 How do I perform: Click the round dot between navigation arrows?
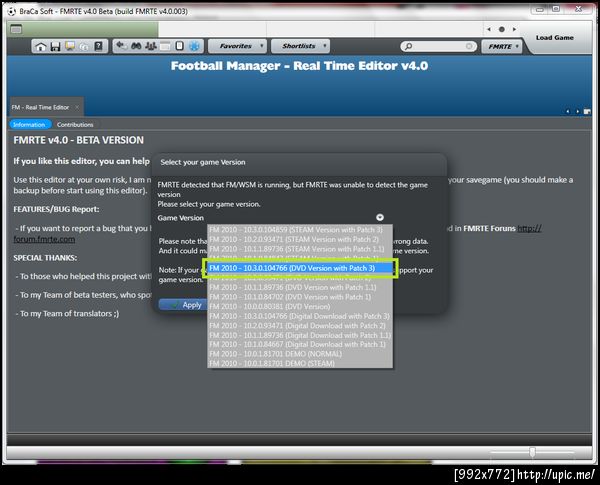coord(502,29)
